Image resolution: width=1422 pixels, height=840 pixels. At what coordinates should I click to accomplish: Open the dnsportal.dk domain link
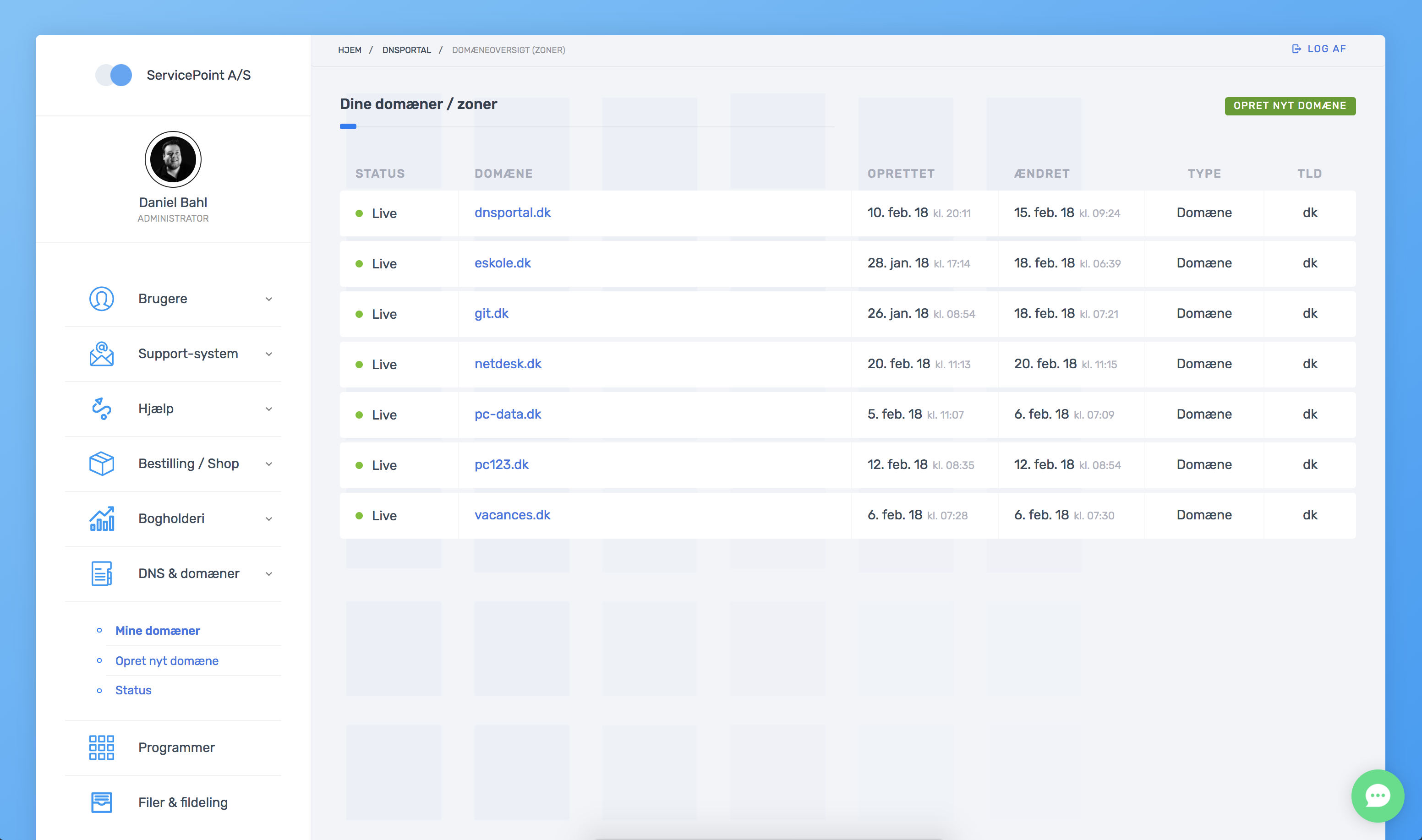[512, 213]
